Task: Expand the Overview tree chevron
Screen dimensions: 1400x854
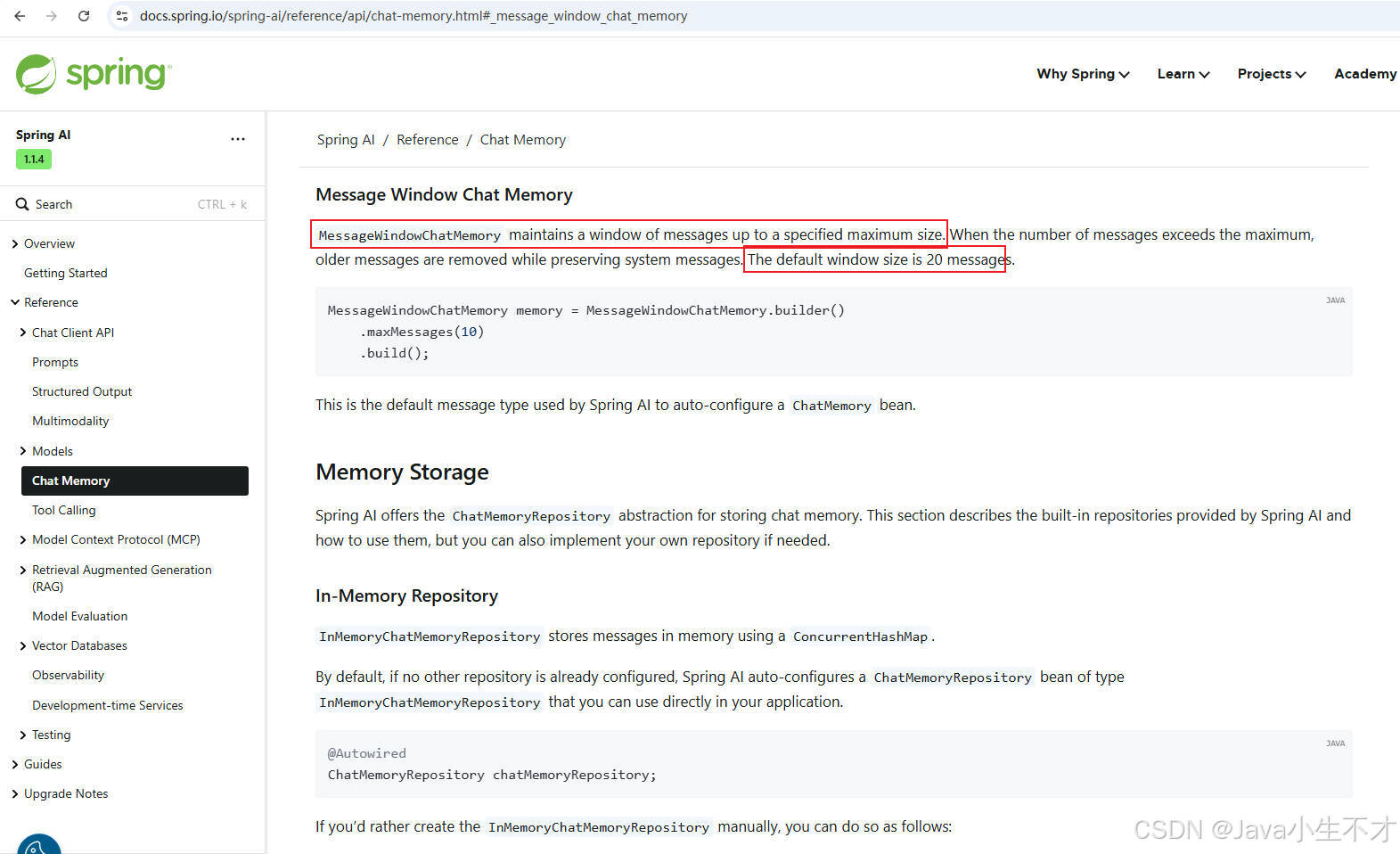Action: (15, 243)
